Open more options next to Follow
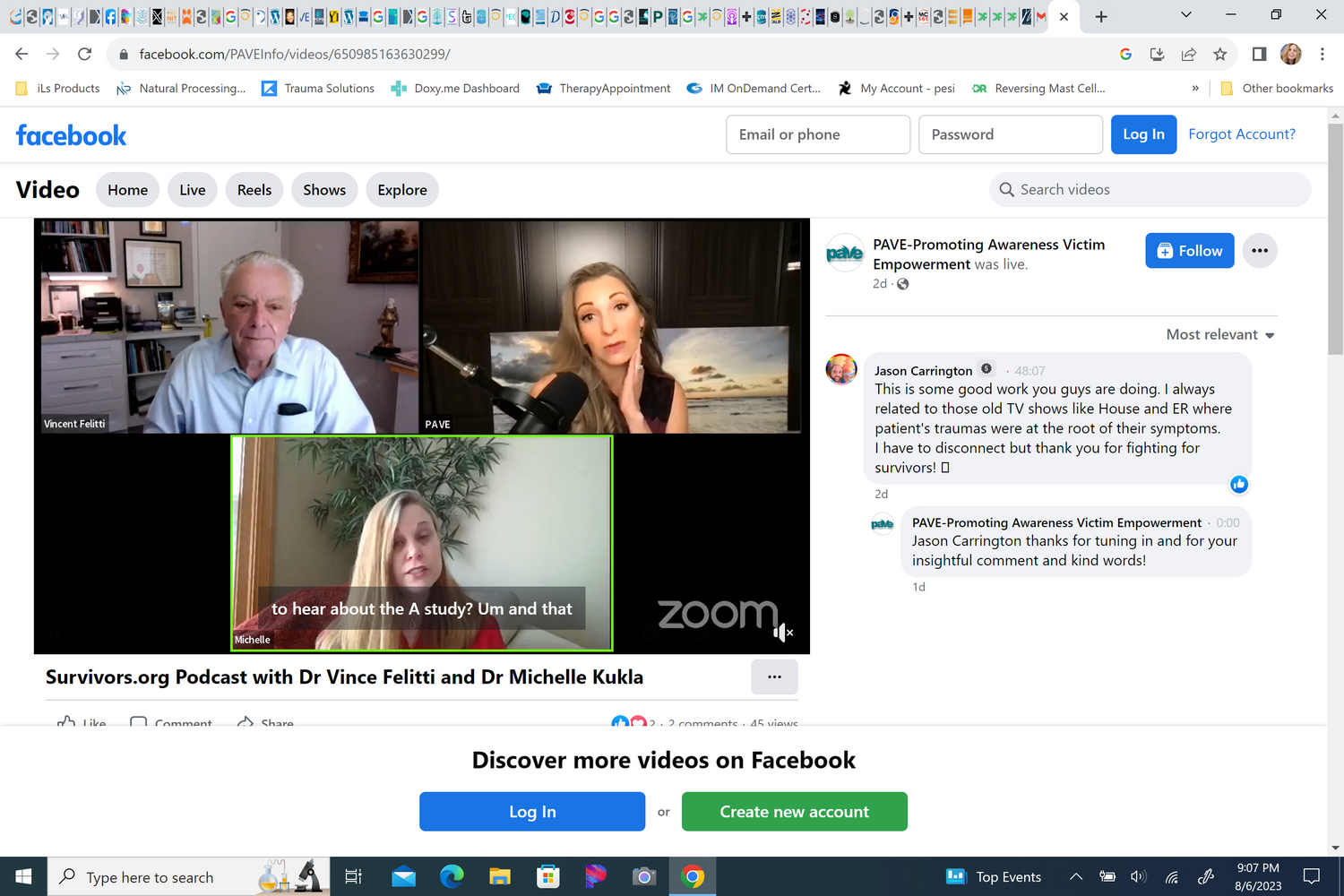Screen dimensions: 1344x896 [1260, 251]
